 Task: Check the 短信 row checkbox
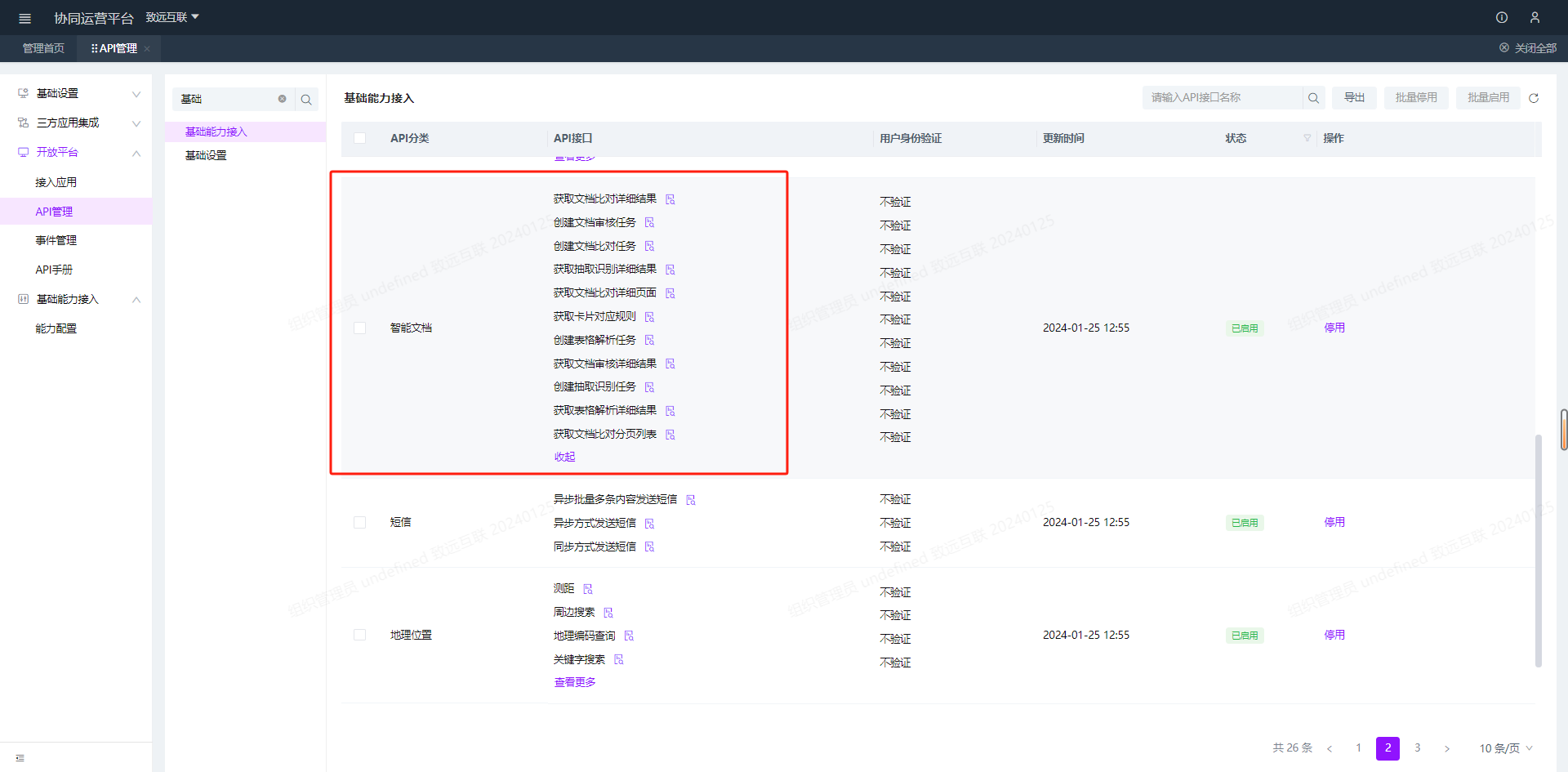click(359, 522)
